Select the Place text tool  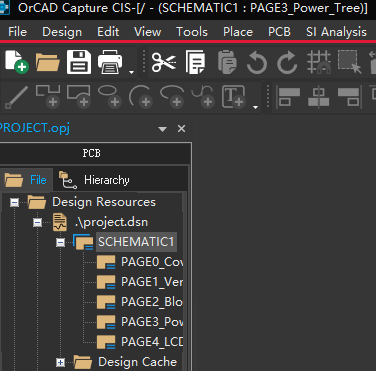tap(234, 96)
